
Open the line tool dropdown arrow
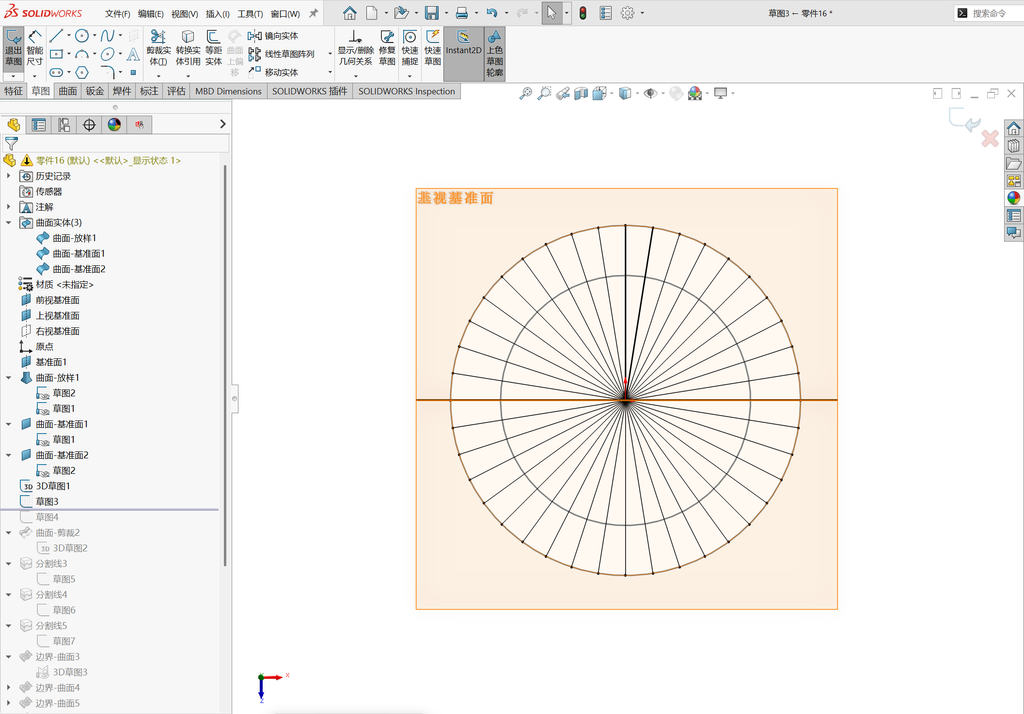point(69,36)
